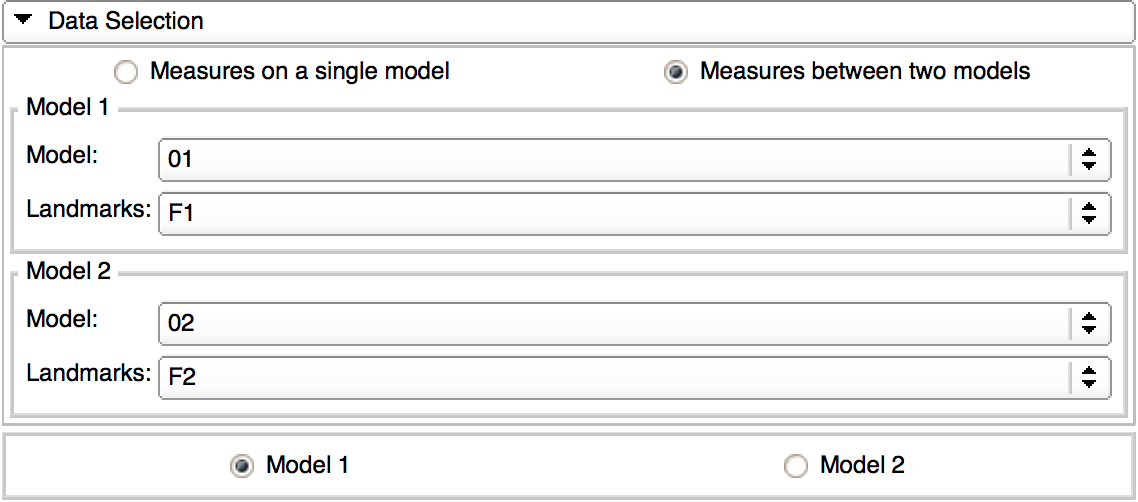Click the arrows icon on the F1 combo box
Image resolution: width=1138 pixels, height=502 pixels.
1089,213
